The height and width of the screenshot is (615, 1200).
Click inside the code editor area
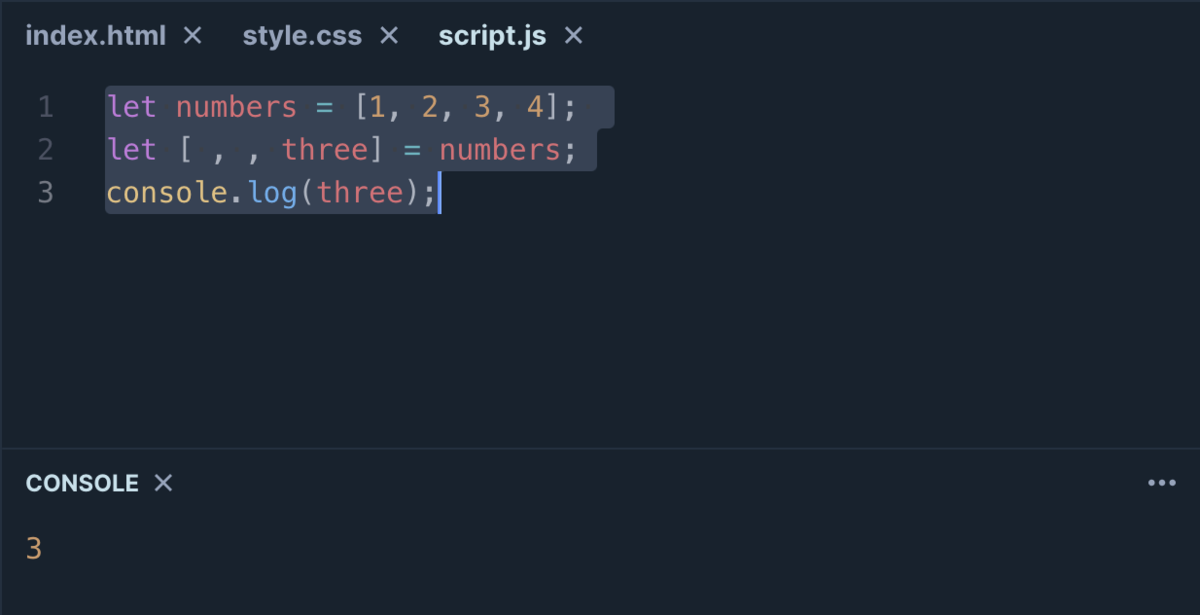point(600,300)
